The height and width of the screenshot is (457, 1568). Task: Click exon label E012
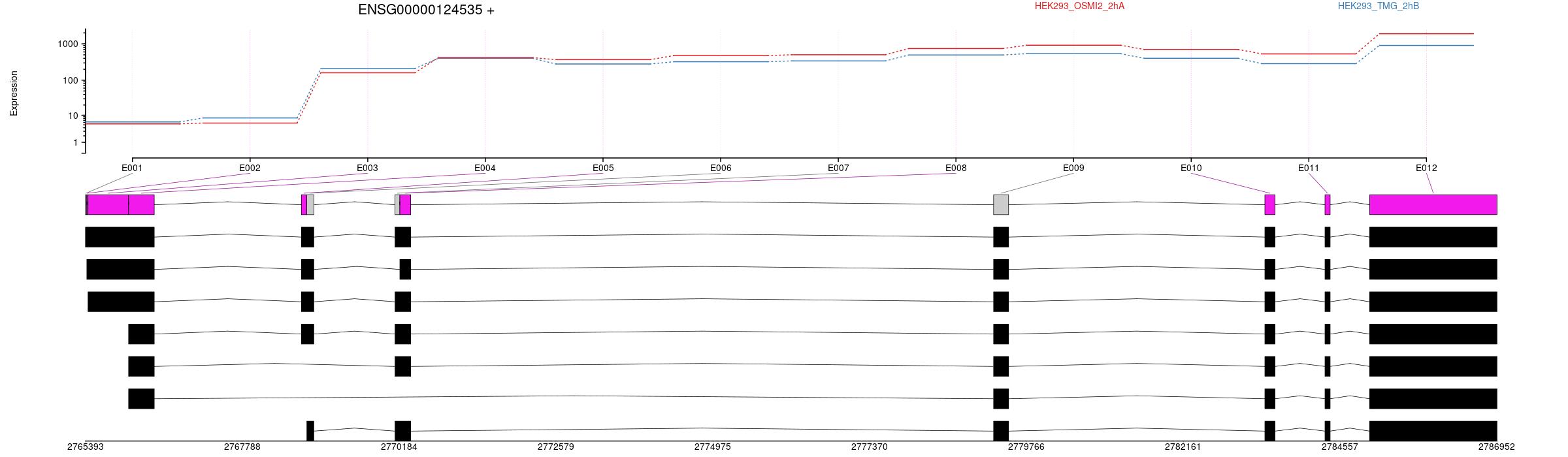click(x=1426, y=168)
